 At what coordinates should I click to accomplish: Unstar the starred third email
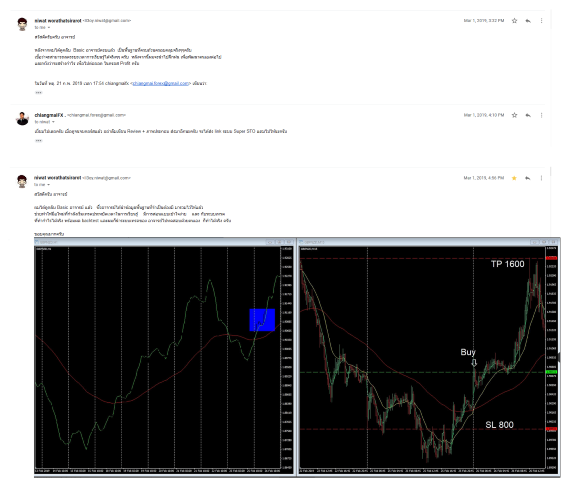[x=514, y=178]
